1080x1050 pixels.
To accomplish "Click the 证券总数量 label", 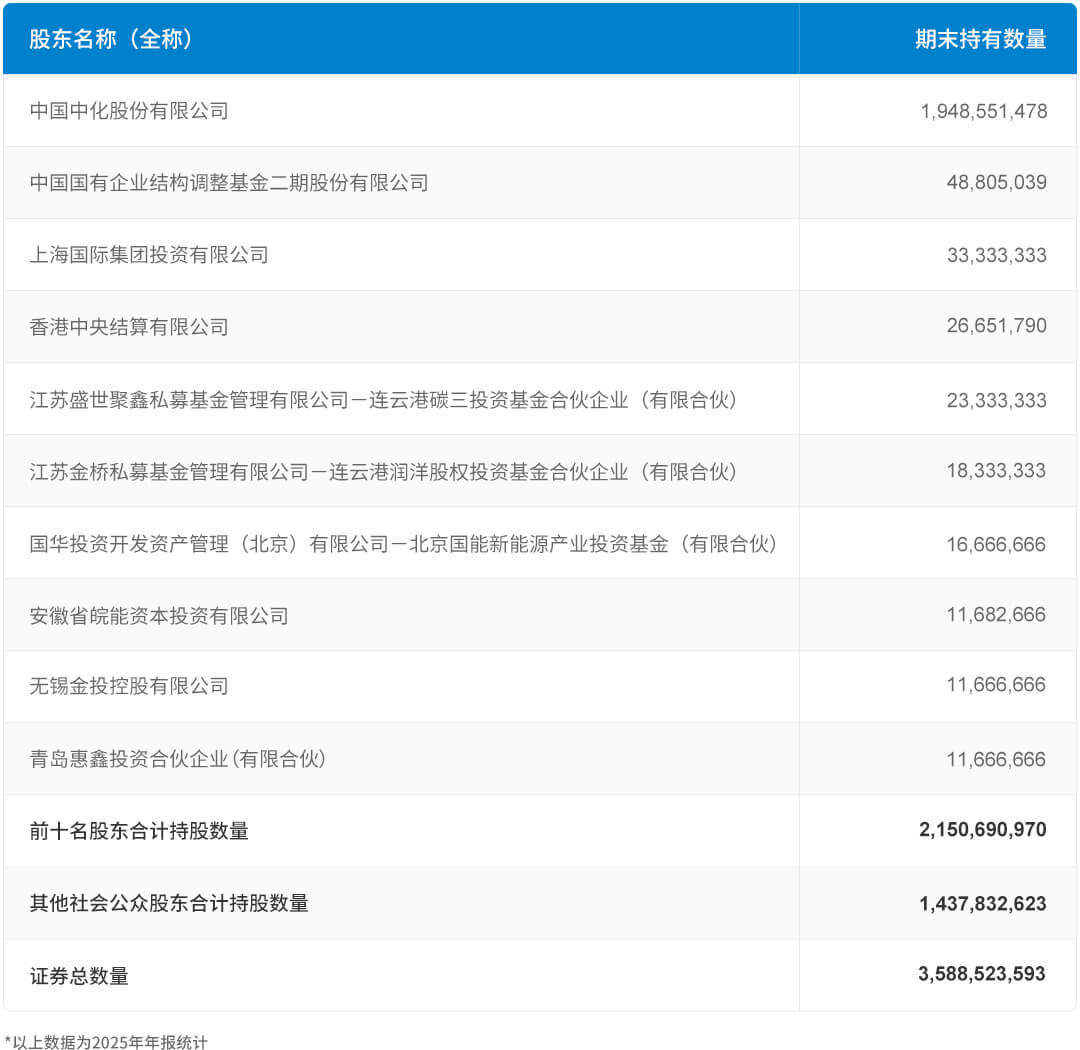I will pyautogui.click(x=79, y=976).
